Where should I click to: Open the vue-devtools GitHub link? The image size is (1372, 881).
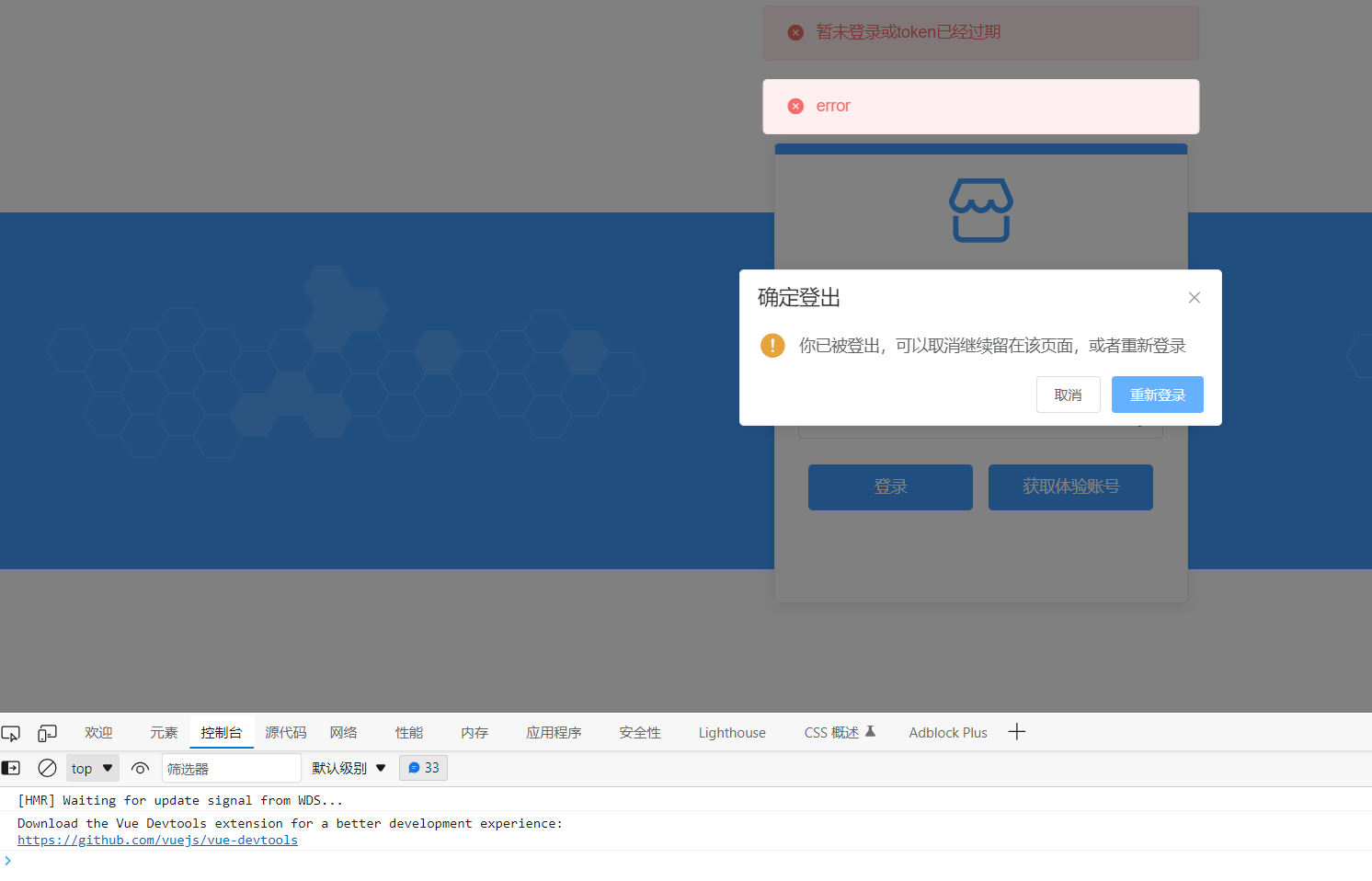tap(156, 840)
